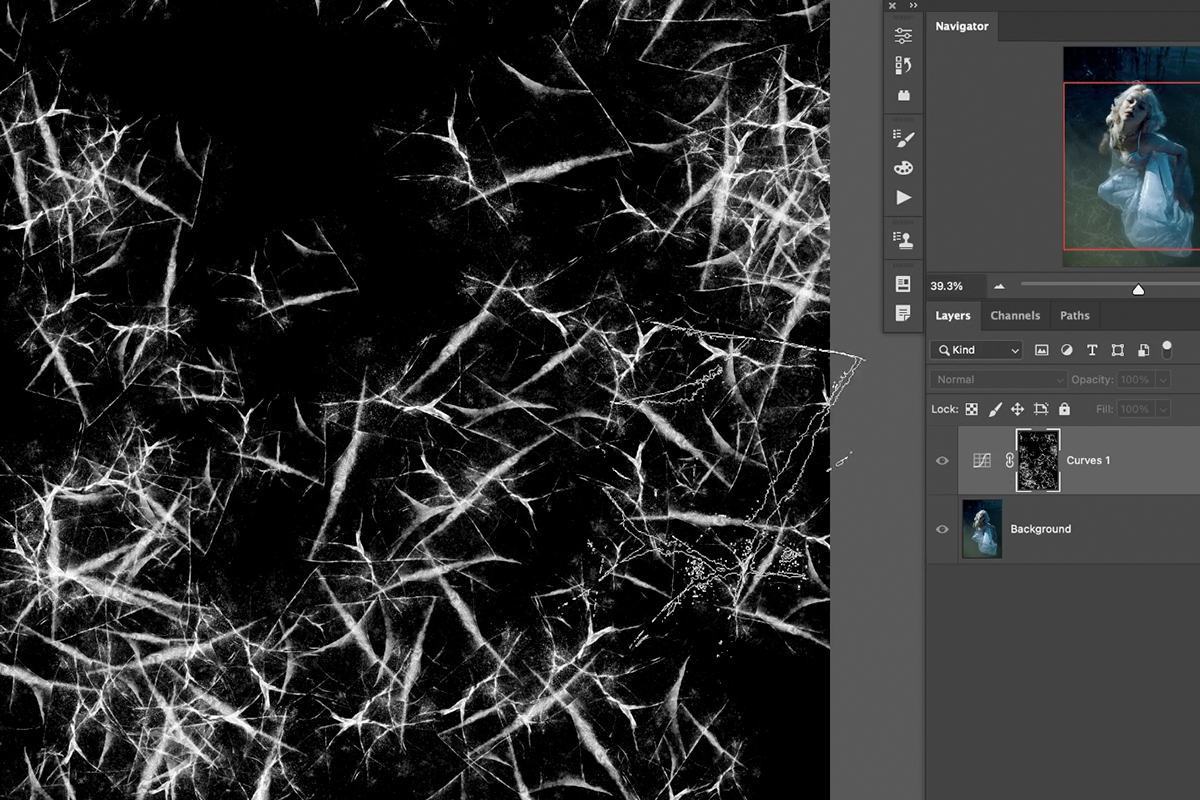This screenshot has height=800, width=1200.
Task: Open the Swatches palette icon
Action: (903, 168)
